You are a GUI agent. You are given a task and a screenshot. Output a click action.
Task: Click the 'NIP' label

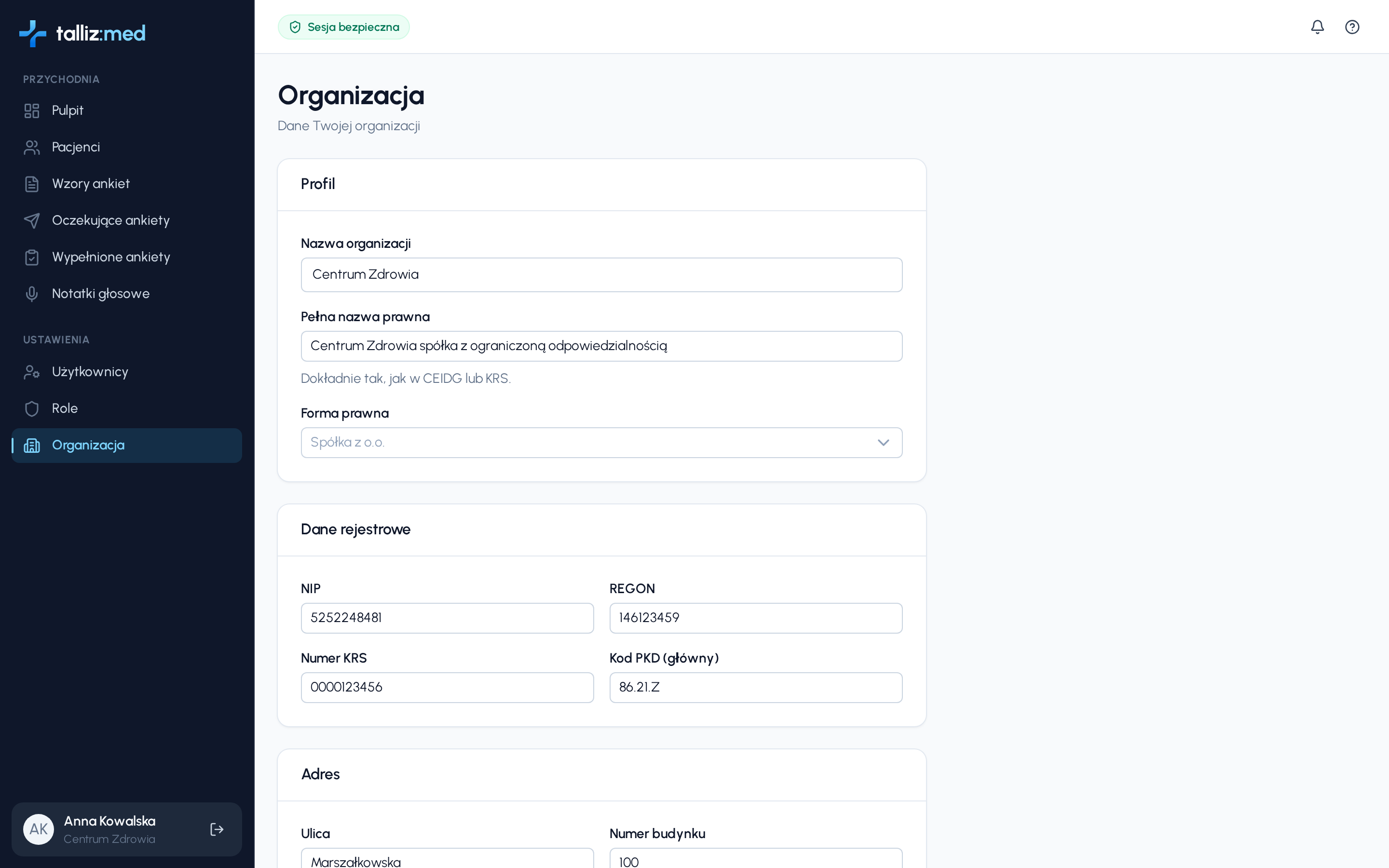pos(311,589)
